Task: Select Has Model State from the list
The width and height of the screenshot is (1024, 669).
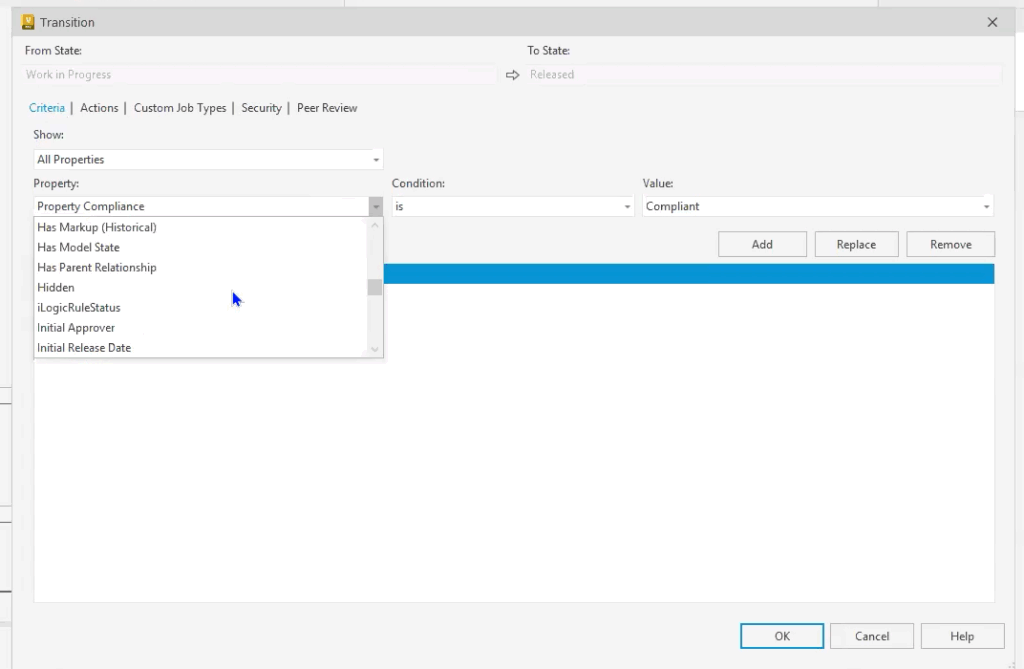Action: (x=201, y=248)
